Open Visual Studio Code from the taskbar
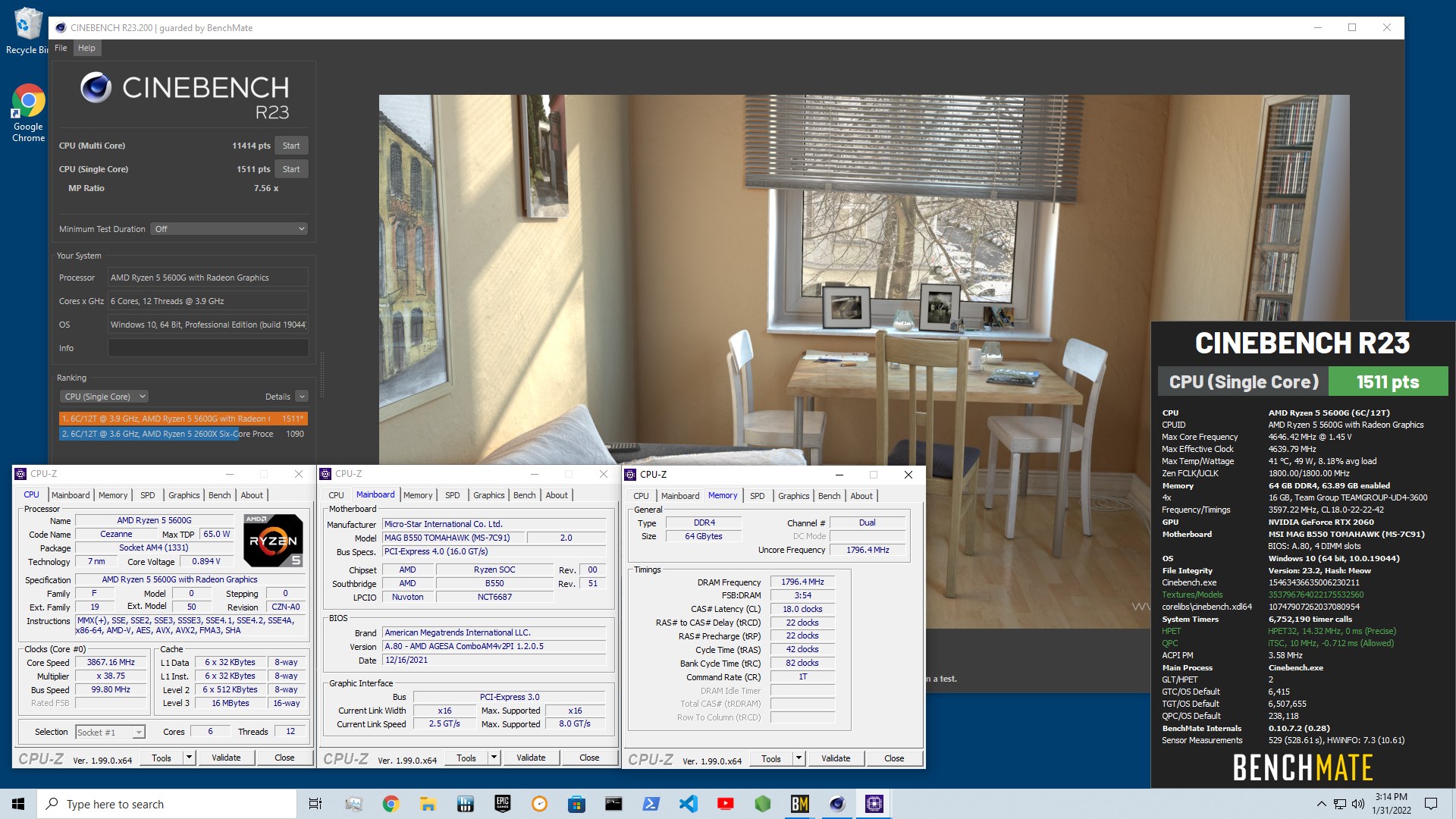Viewport: 1456px width, 819px height. [688, 804]
